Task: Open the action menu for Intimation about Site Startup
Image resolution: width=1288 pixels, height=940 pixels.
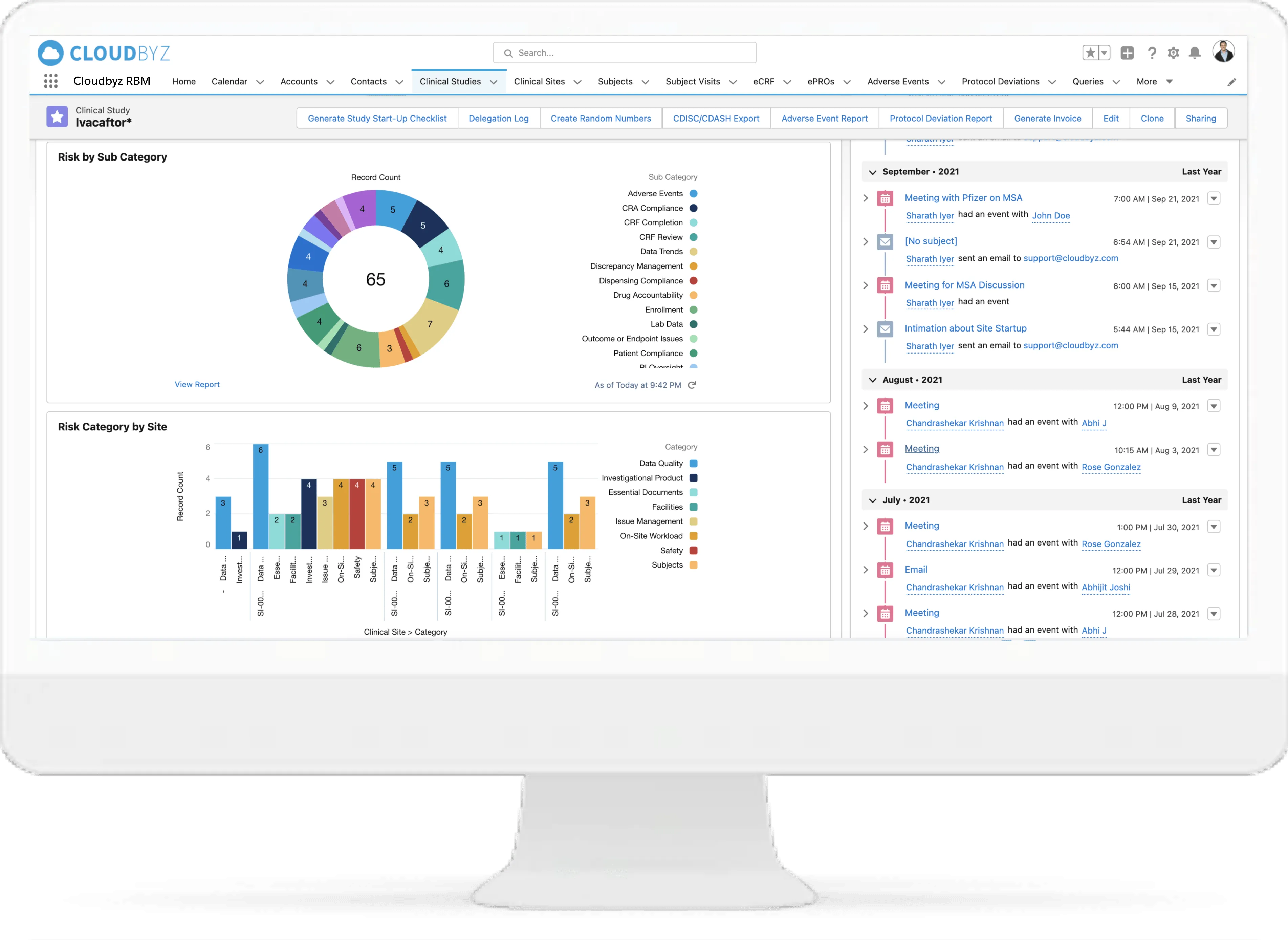Action: point(1214,329)
